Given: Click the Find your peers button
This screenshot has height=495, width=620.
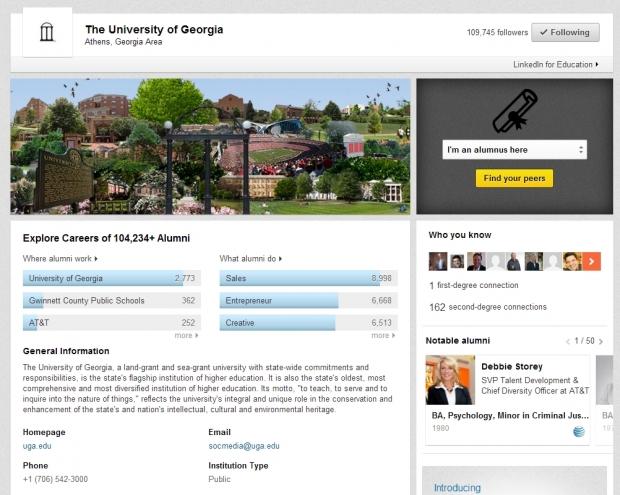Looking at the screenshot, I should coord(514,178).
